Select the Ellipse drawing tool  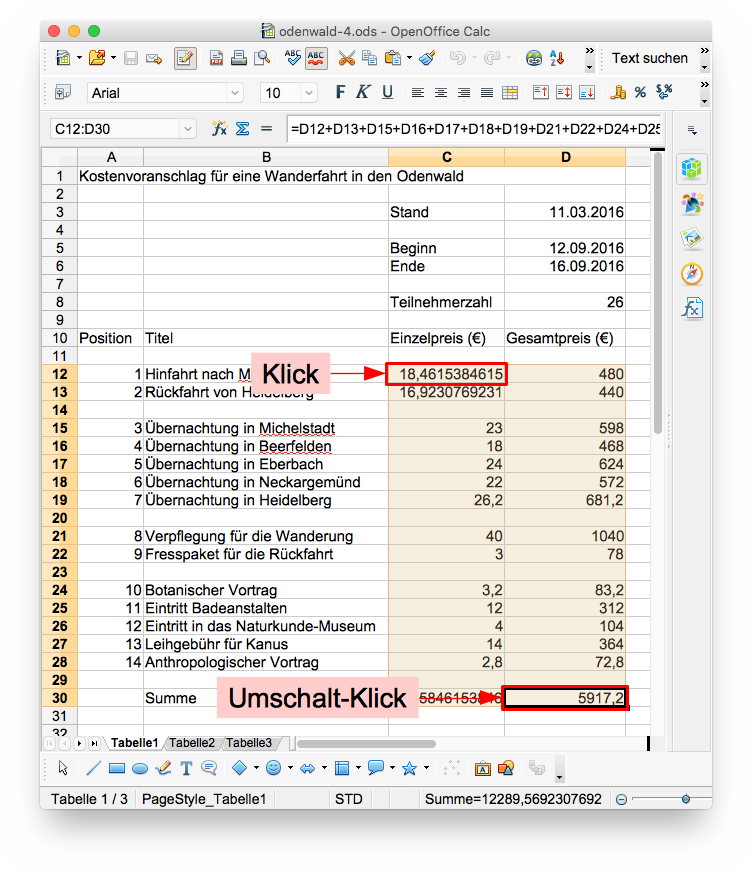point(140,769)
